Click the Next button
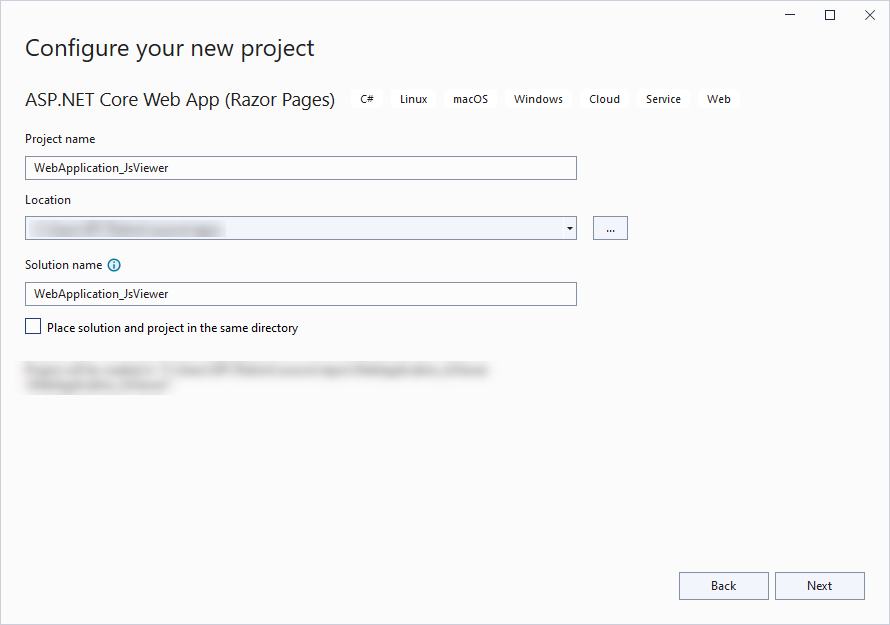Screen dimensions: 890x625 (820, 586)
